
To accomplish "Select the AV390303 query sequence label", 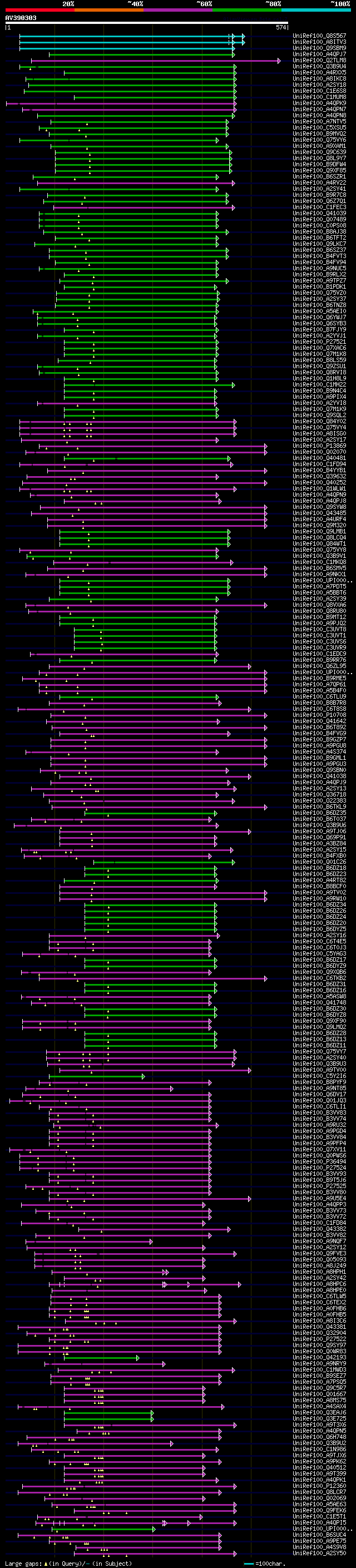I will coord(21,18).
